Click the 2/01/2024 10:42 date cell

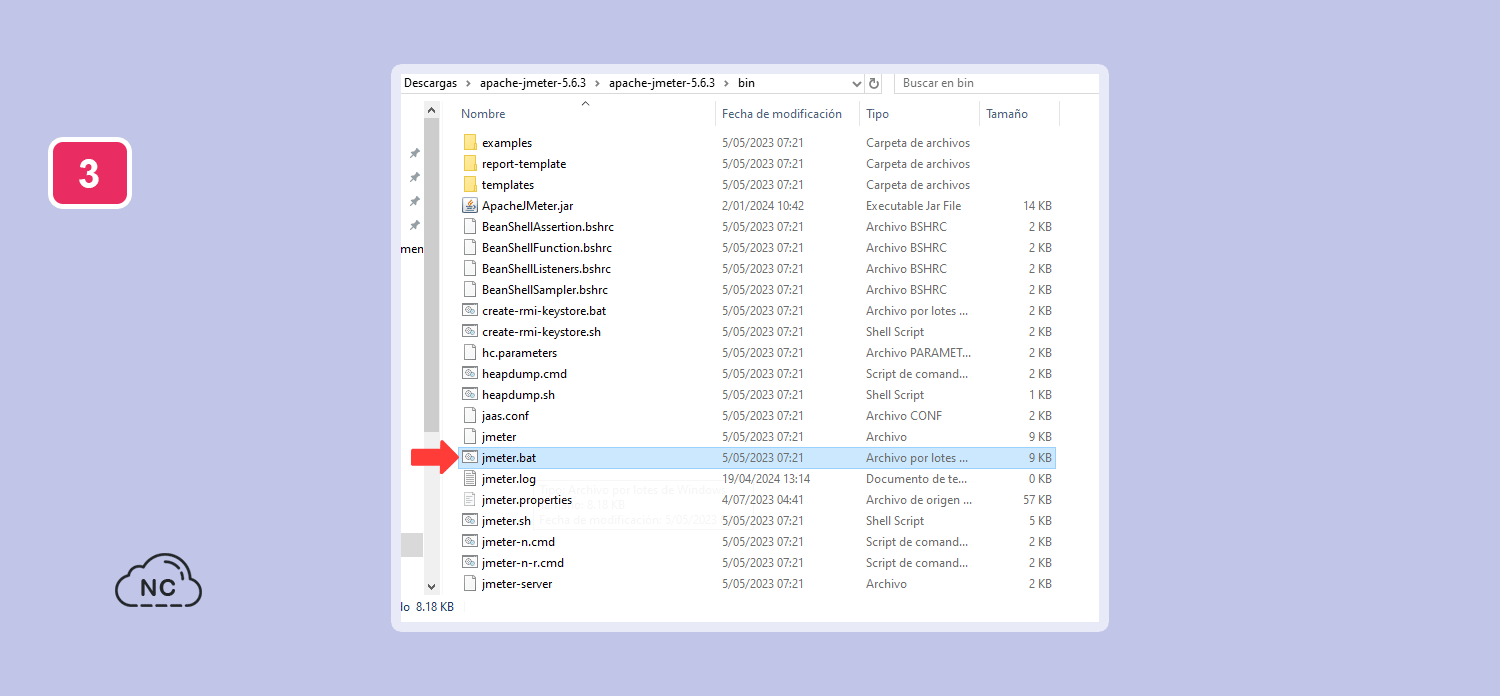click(x=763, y=205)
